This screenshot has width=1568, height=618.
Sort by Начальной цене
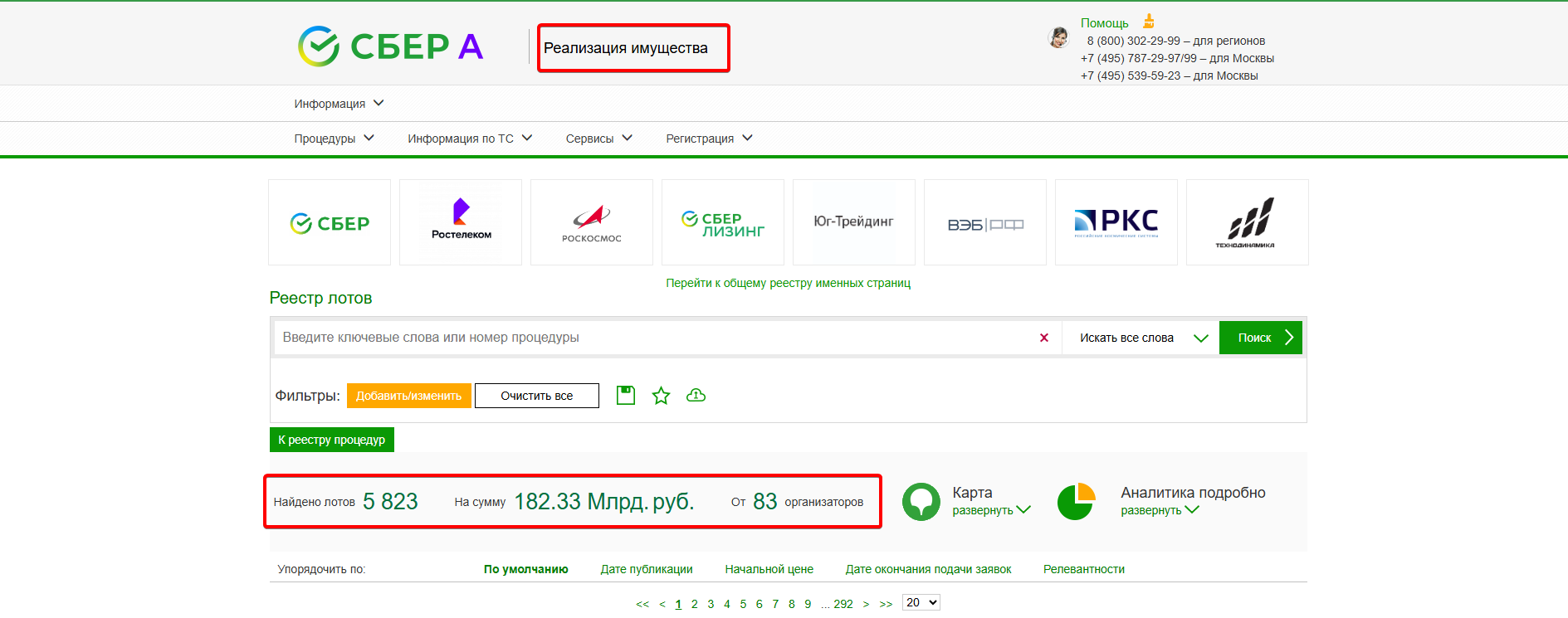(769, 569)
